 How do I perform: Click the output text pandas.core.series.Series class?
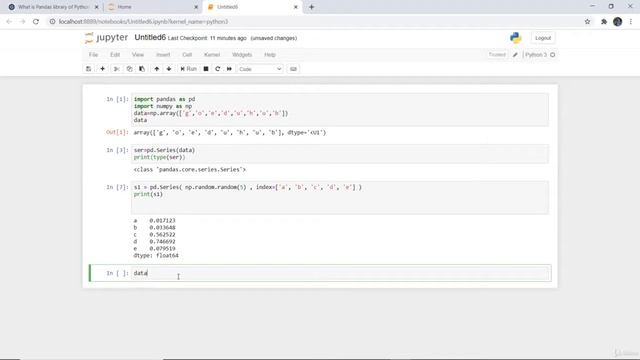click(x=190, y=169)
